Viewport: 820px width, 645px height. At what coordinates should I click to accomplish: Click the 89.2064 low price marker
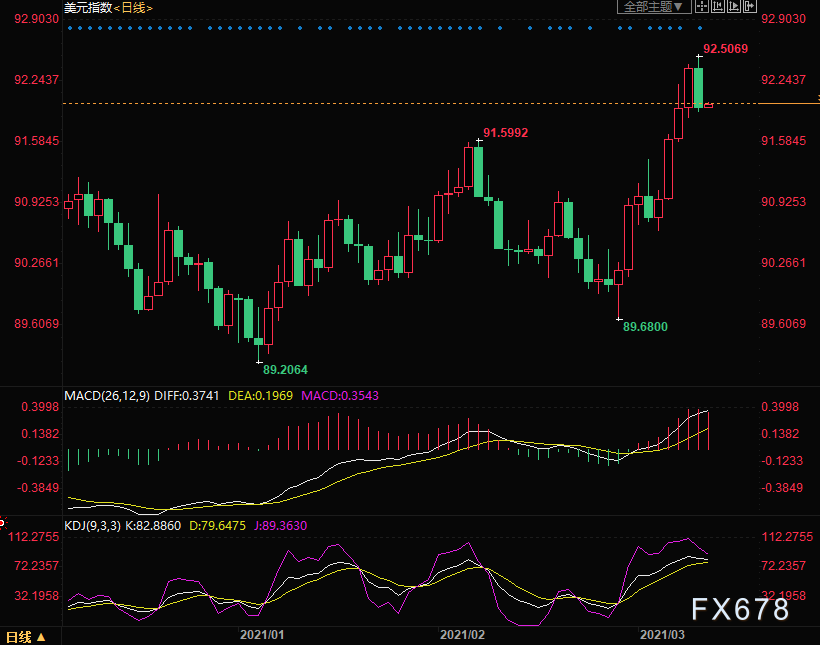(x=285, y=370)
